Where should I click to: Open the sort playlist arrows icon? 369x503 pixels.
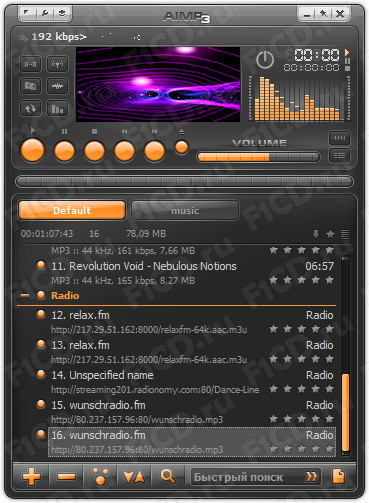134,477
